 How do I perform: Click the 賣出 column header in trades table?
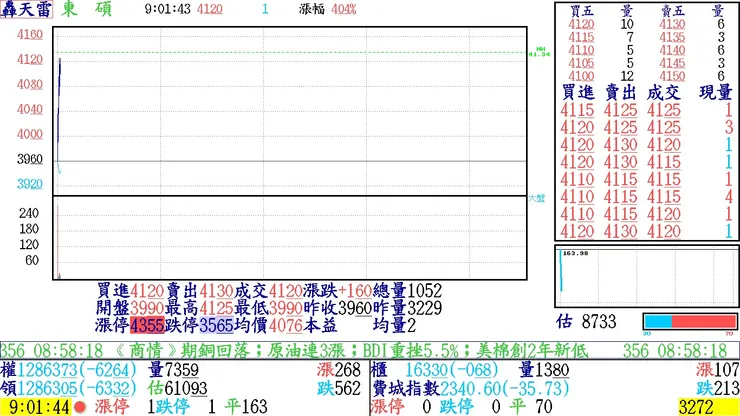[621, 93]
